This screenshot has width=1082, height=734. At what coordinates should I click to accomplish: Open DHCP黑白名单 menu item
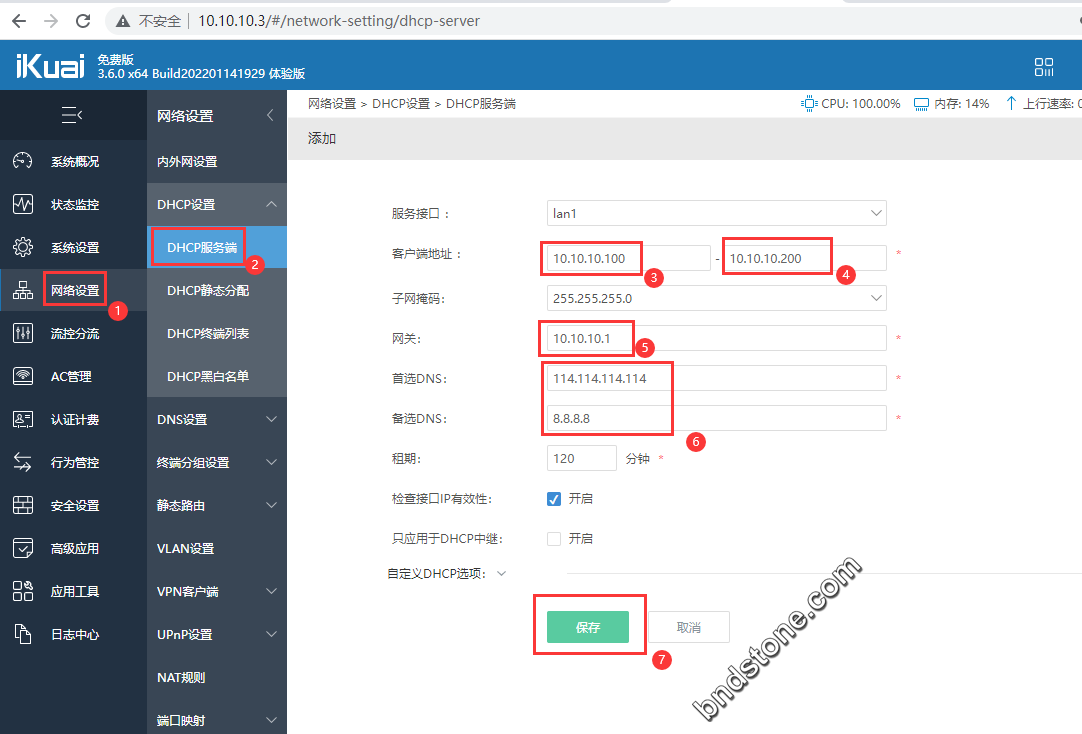pyautogui.click(x=217, y=376)
